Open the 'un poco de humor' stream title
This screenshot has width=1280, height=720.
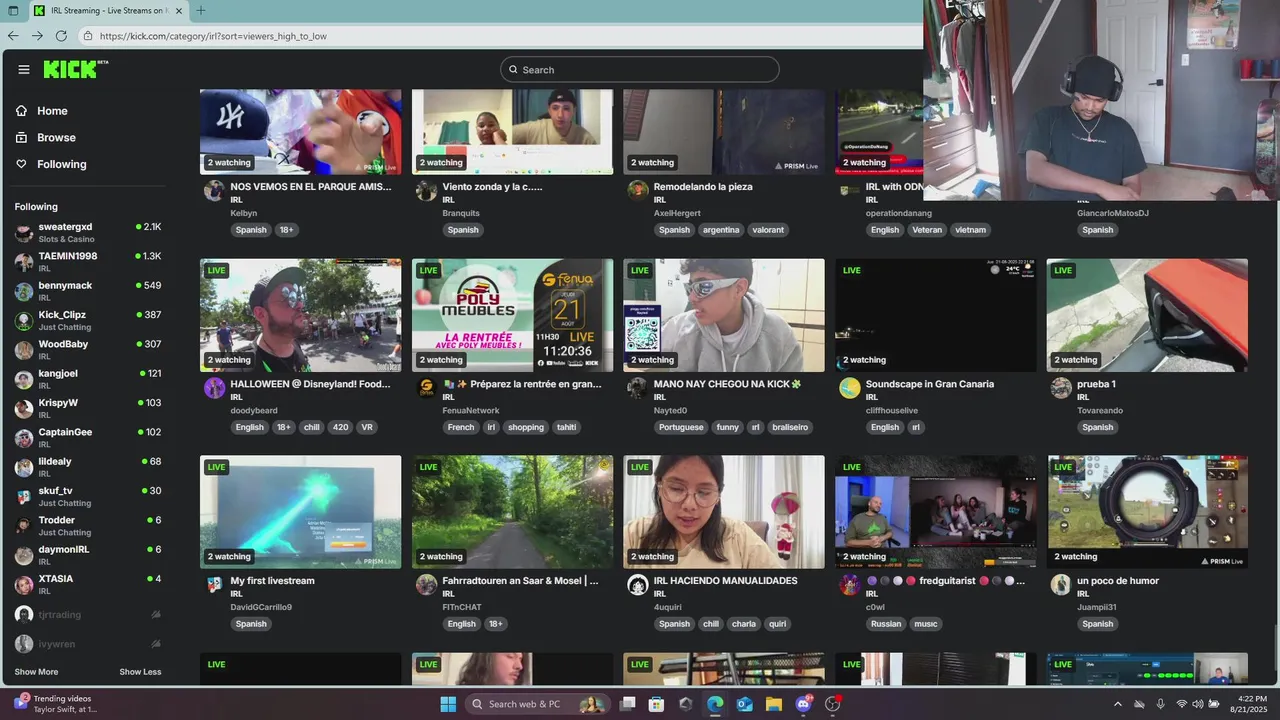point(1118,581)
